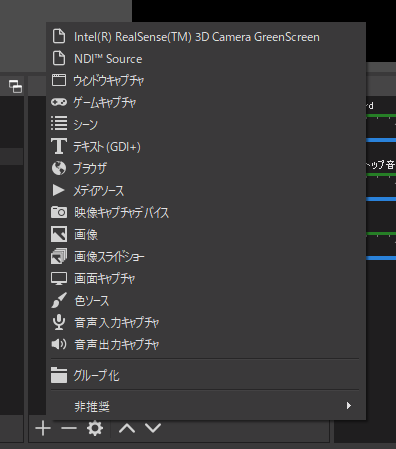This screenshot has height=449, width=396.
Task: Click the dock popout icon at top-left panel
Action: coord(15,86)
